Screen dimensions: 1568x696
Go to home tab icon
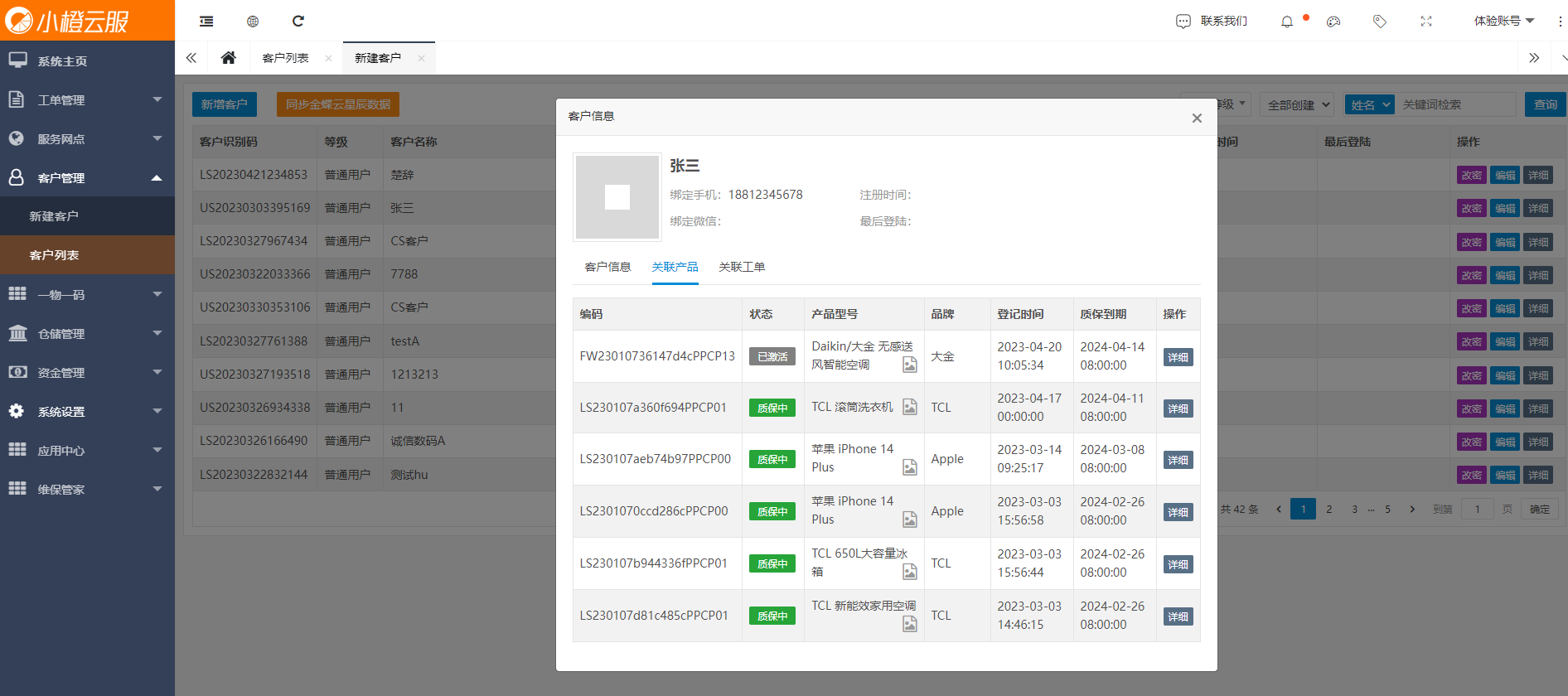point(229,58)
